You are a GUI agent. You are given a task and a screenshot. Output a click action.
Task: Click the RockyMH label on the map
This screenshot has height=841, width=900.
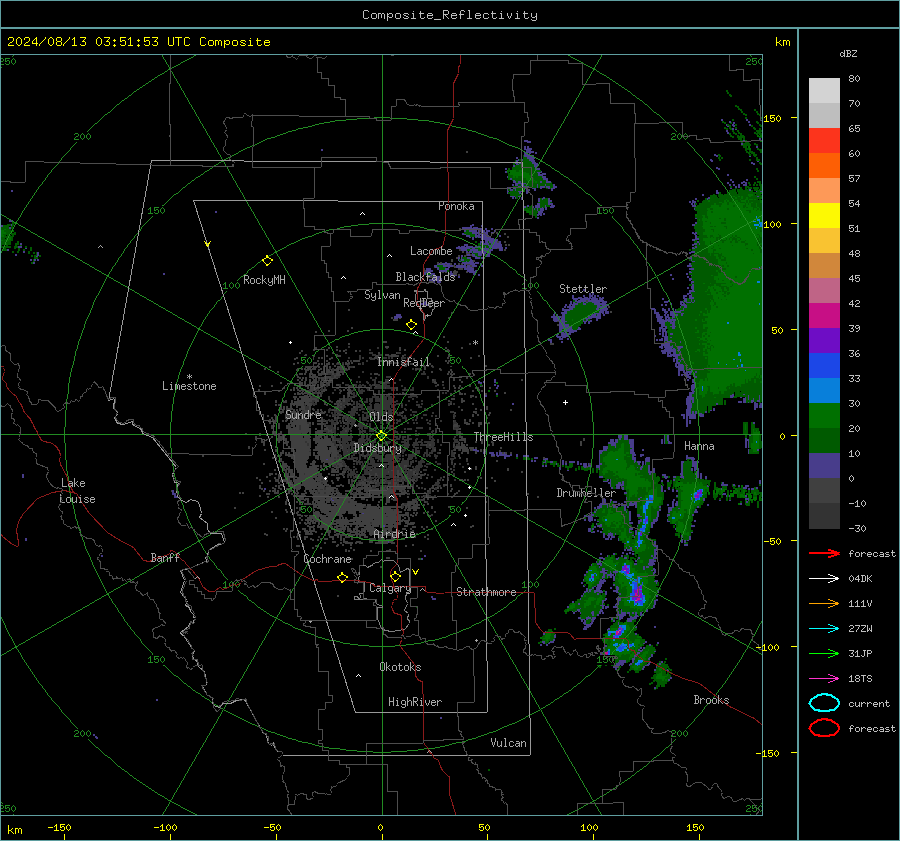coord(264,280)
